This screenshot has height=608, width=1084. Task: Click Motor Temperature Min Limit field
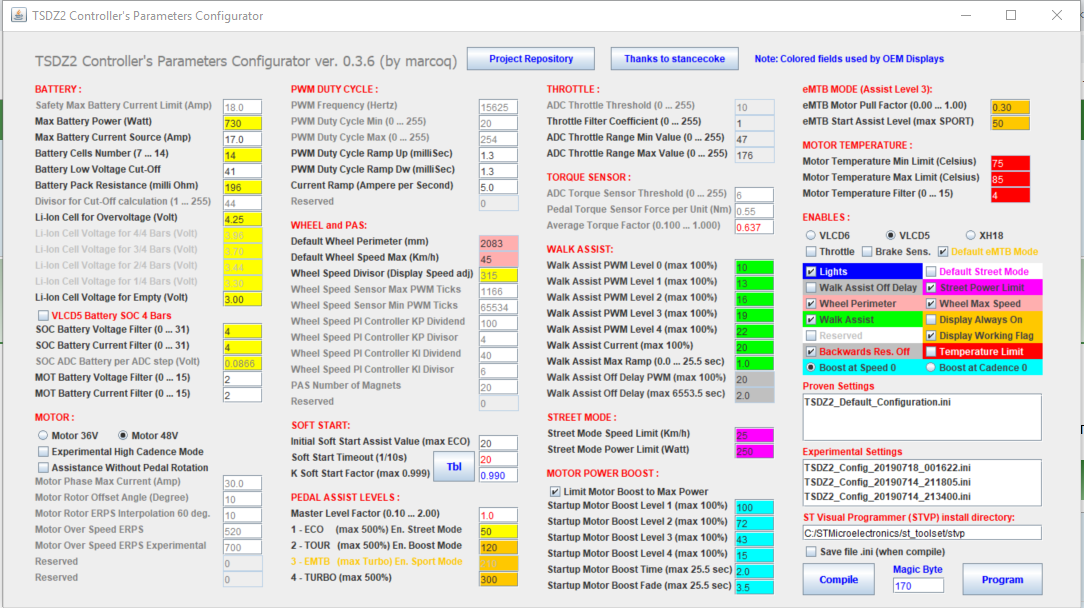click(x=1010, y=164)
